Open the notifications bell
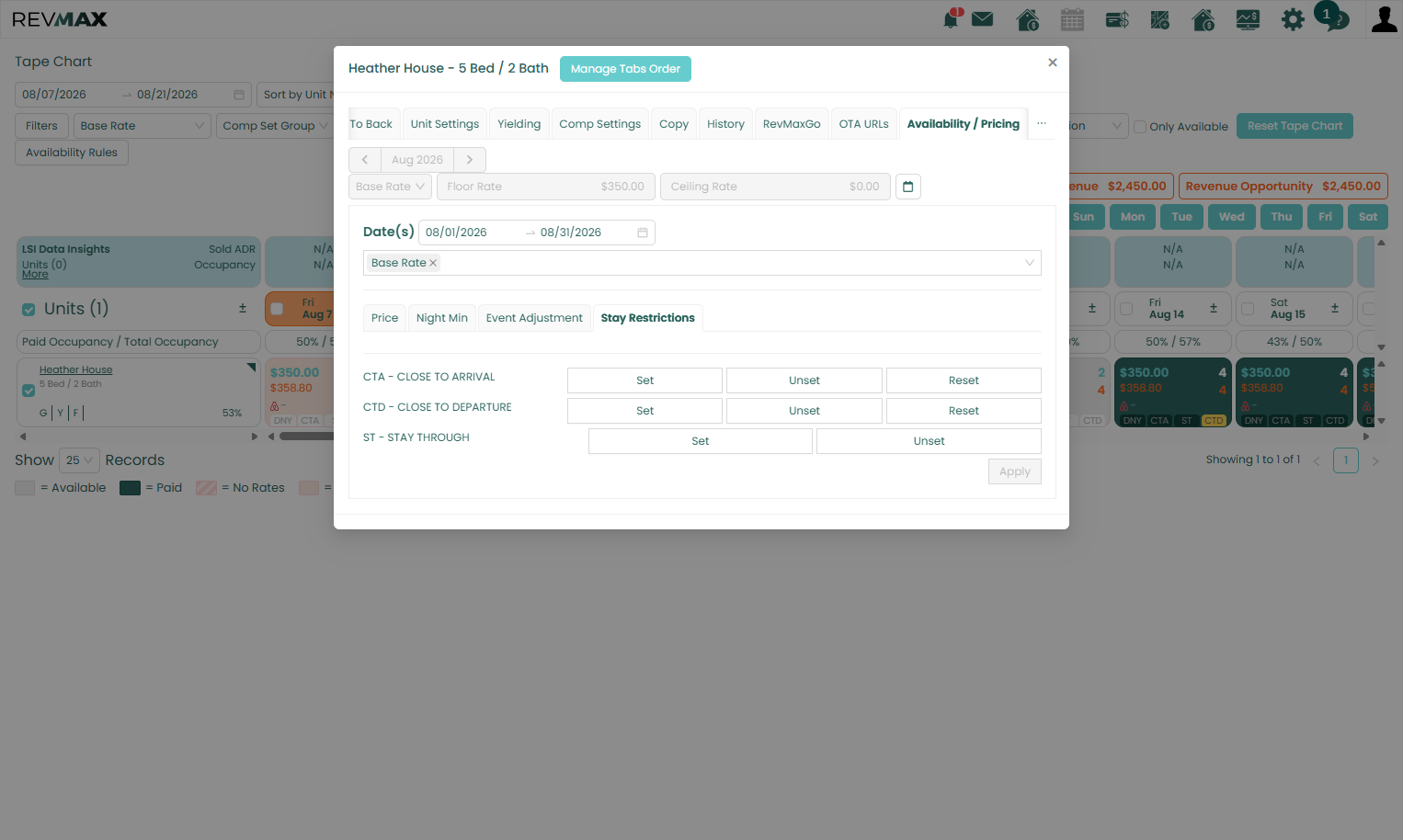1403x840 pixels. click(952, 18)
